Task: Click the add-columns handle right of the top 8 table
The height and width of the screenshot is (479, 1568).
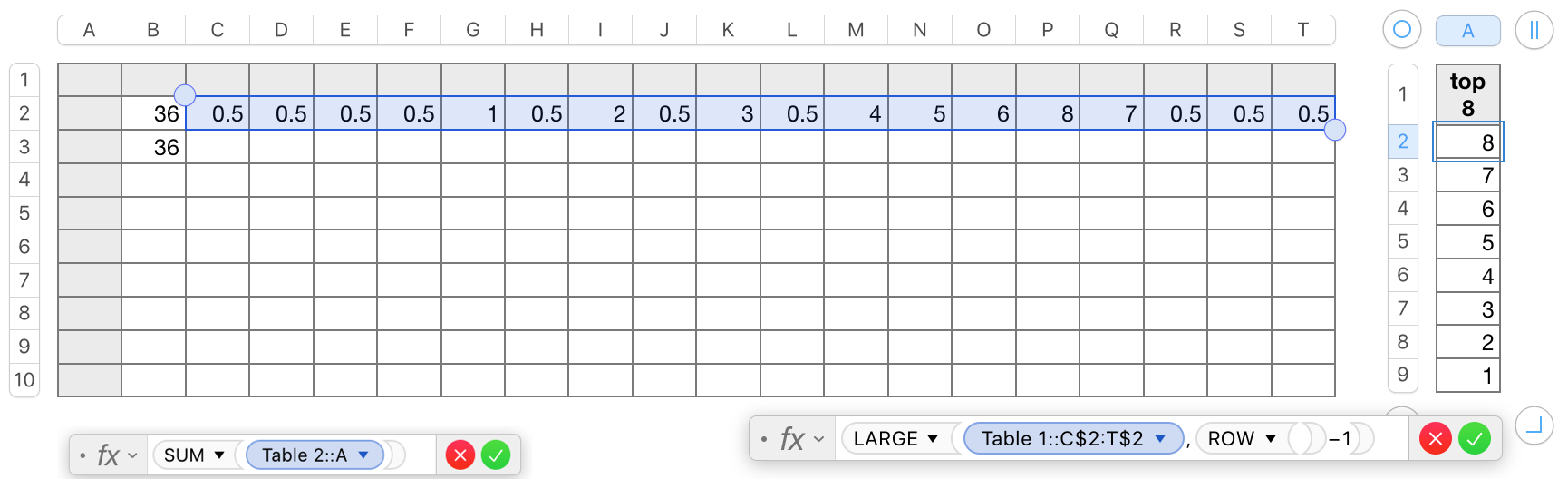Action: pyautogui.click(x=1534, y=30)
